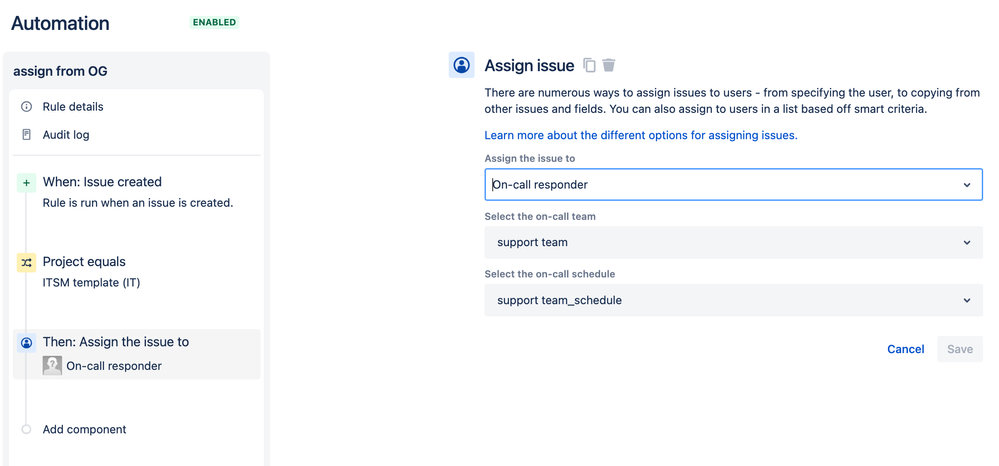Click the copy icon next to Assign issue

coord(589,66)
